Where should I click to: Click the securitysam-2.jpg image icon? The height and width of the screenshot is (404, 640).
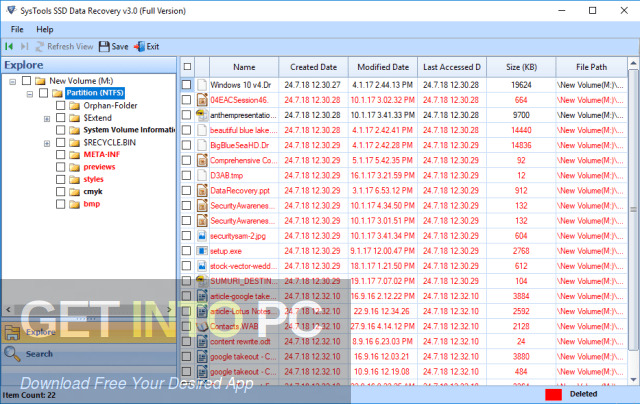(x=202, y=236)
